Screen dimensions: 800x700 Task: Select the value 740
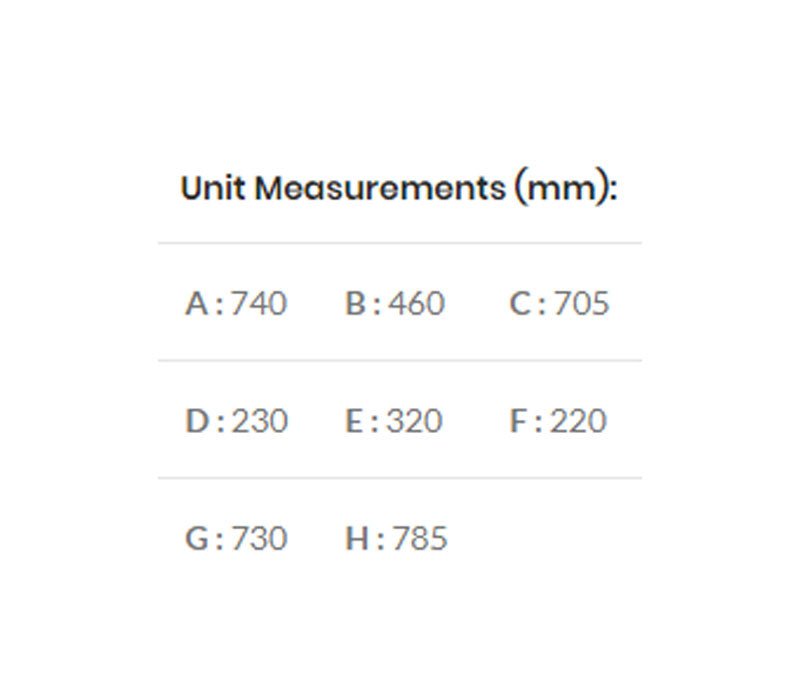tap(259, 303)
